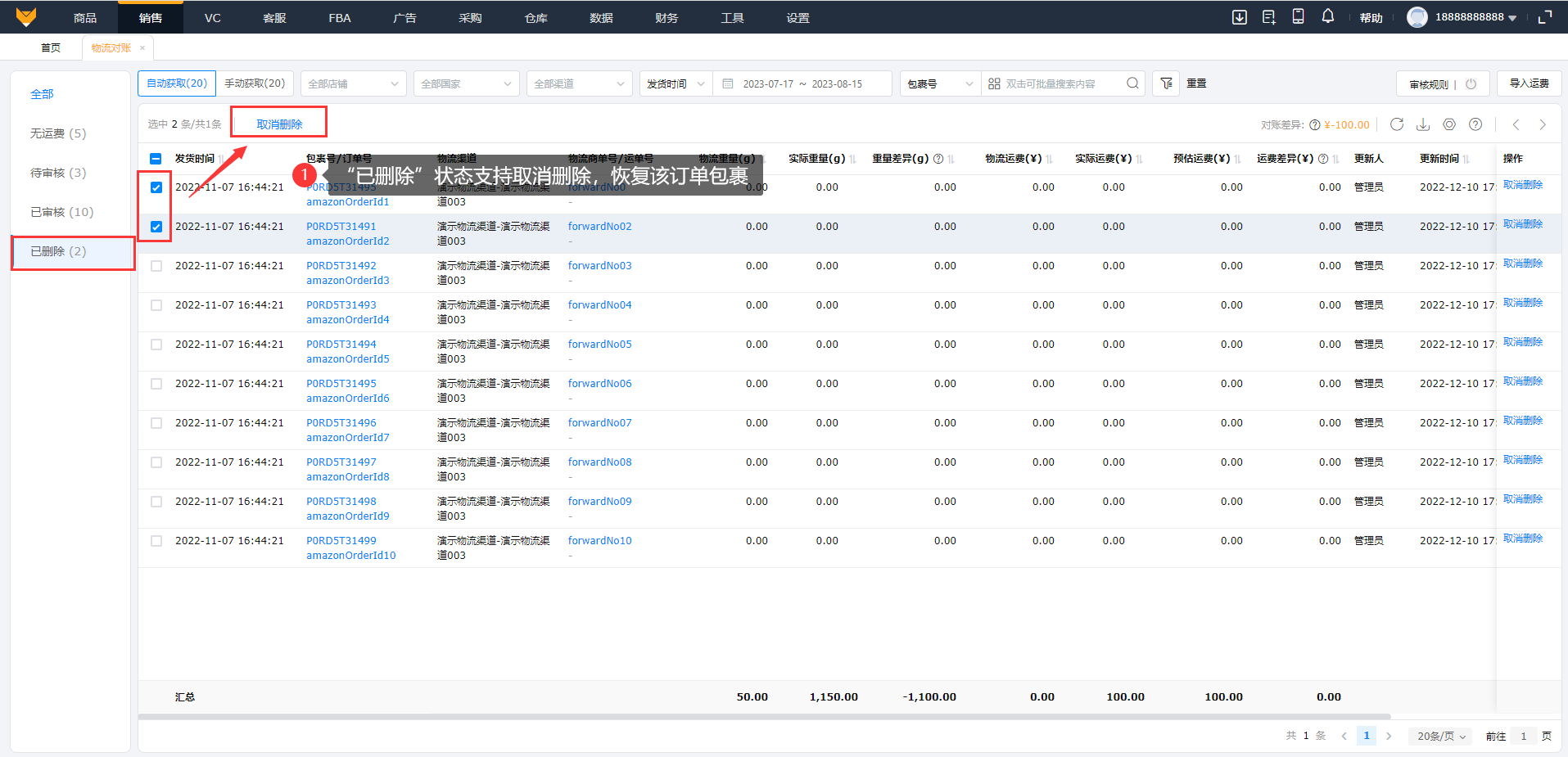Open the download center icon in top bar

[1239, 17]
